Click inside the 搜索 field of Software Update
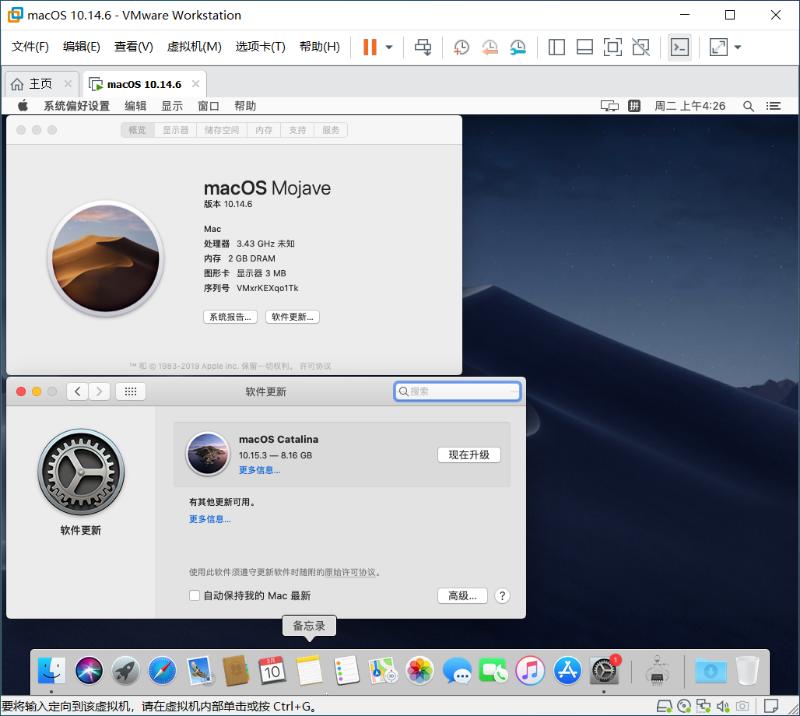800x716 pixels. [457, 391]
